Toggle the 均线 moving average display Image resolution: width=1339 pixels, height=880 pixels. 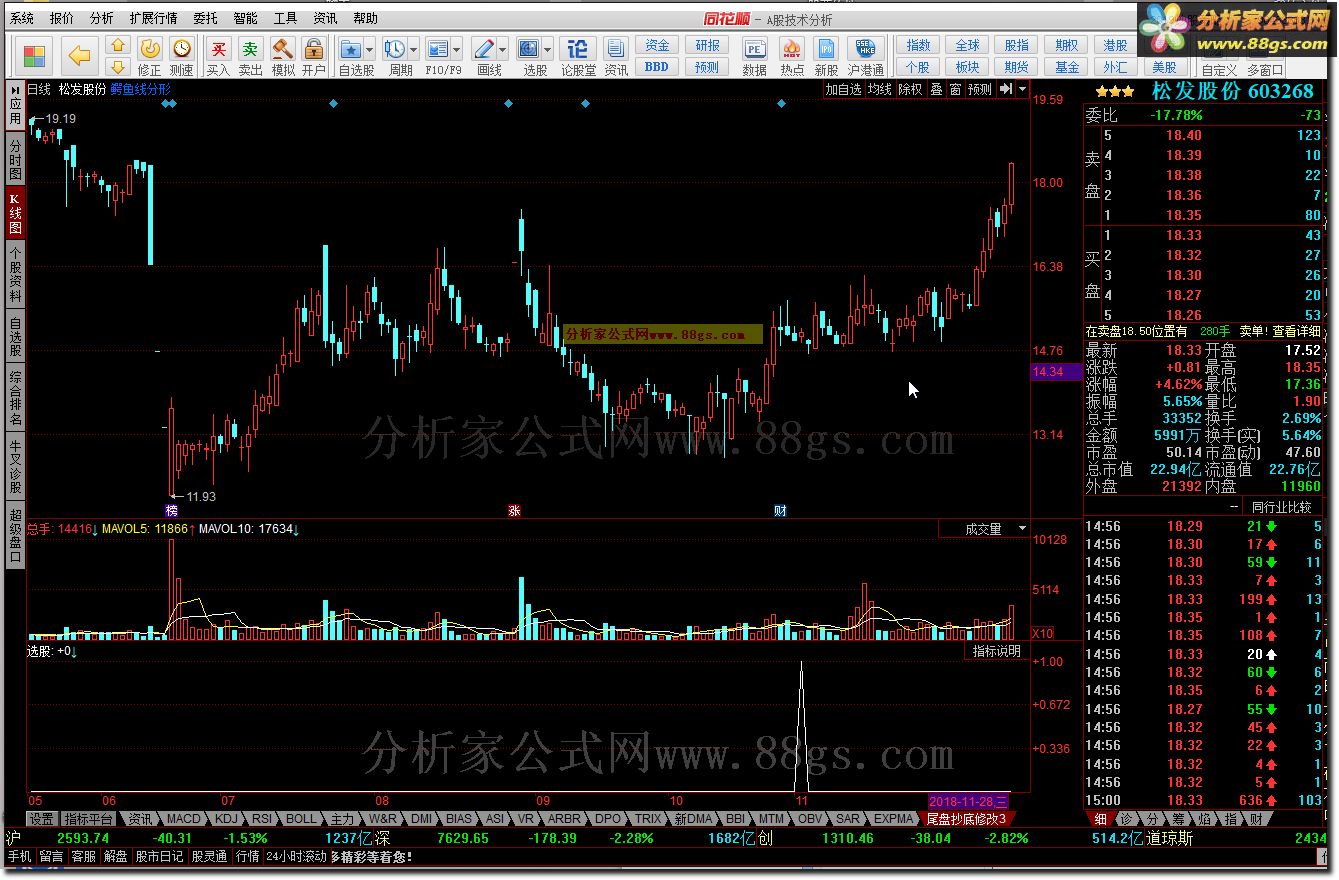tap(879, 89)
